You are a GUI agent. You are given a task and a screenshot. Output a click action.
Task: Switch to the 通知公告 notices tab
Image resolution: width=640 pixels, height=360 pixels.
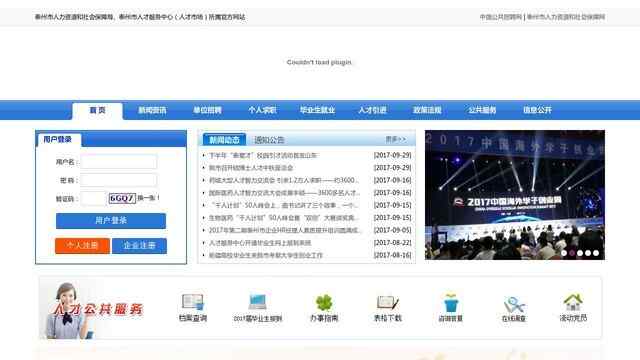[269, 140]
